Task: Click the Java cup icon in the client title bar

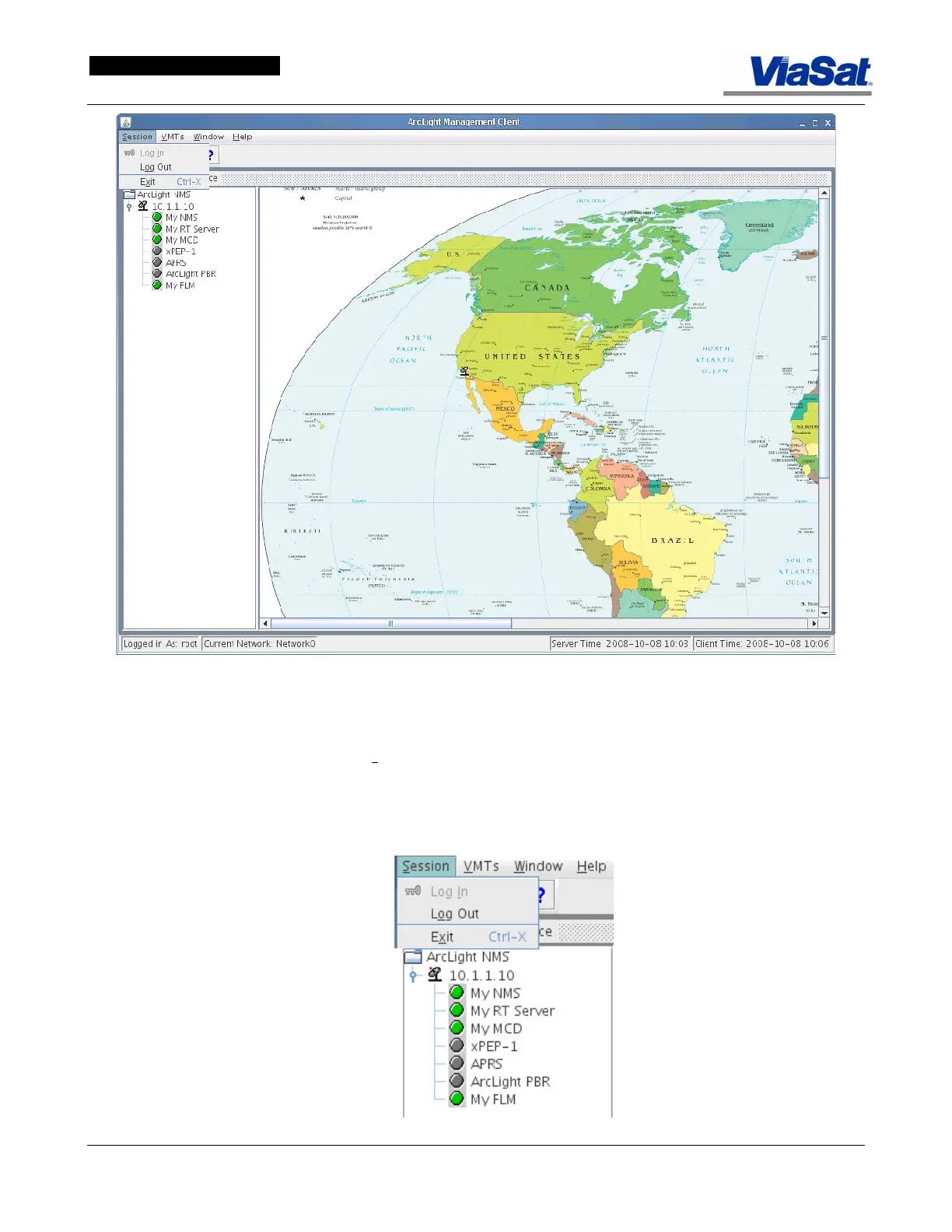Action: pos(126,122)
